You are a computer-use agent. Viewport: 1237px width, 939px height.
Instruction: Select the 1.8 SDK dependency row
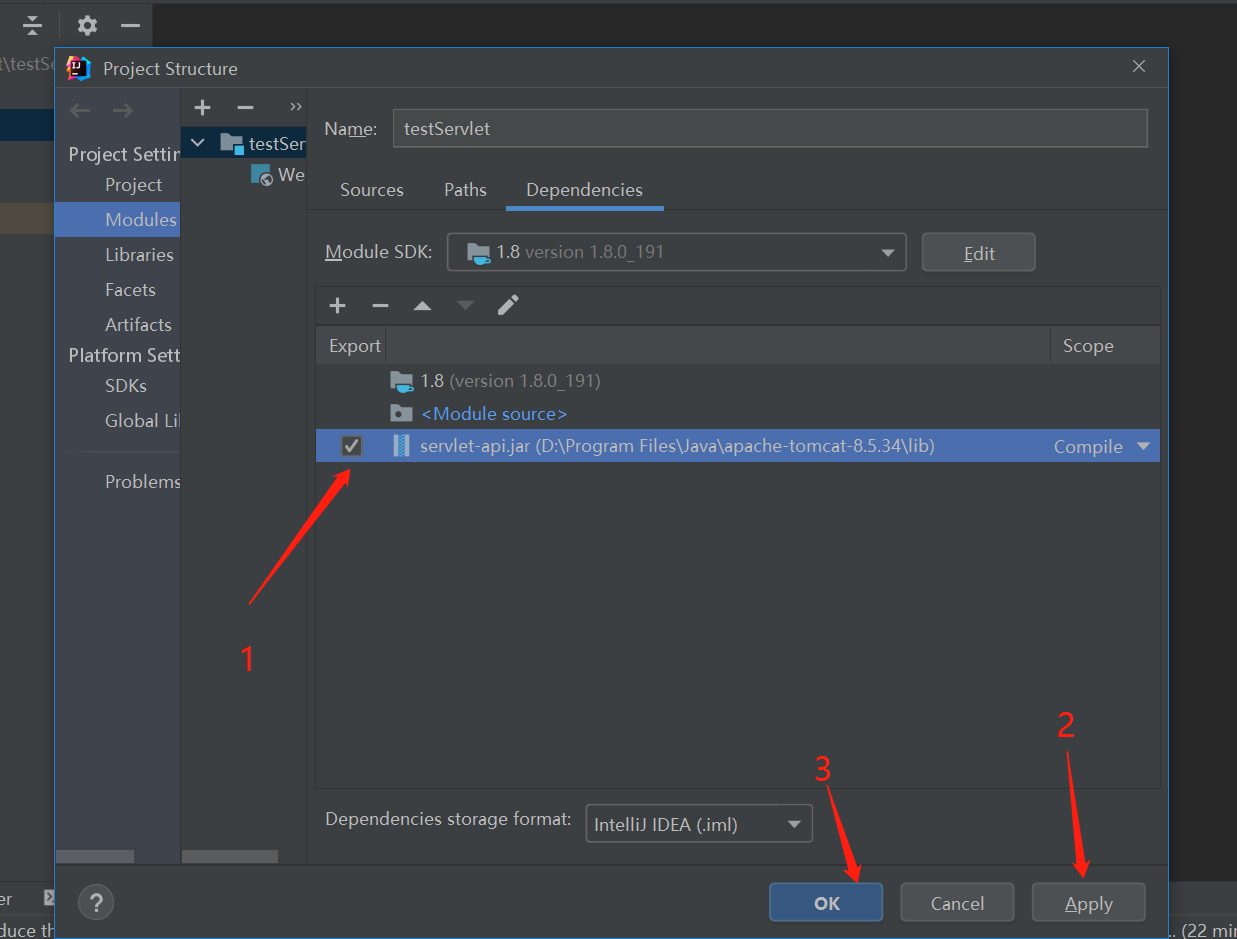click(737, 381)
